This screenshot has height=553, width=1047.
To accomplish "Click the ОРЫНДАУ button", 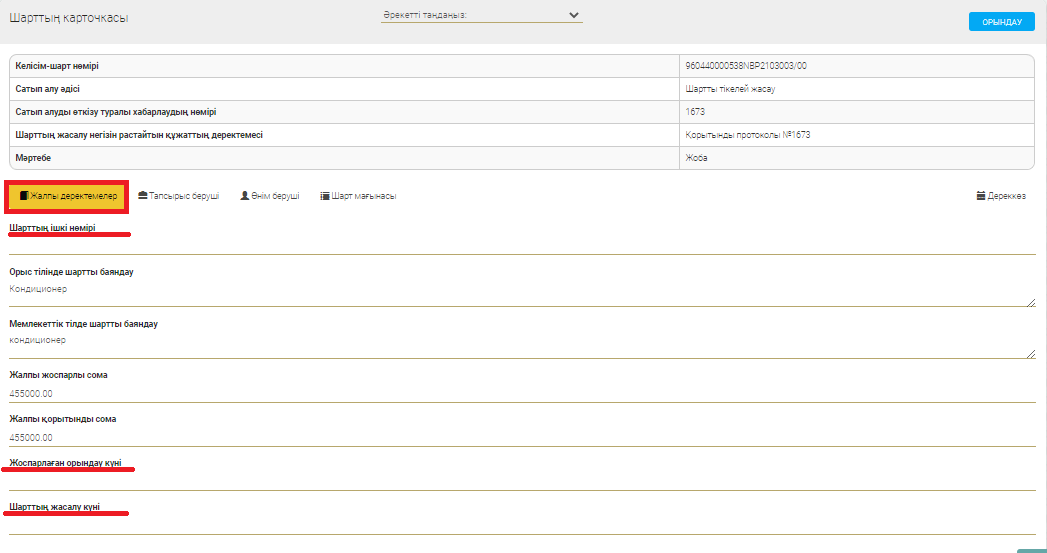I will (x=1001, y=22).
